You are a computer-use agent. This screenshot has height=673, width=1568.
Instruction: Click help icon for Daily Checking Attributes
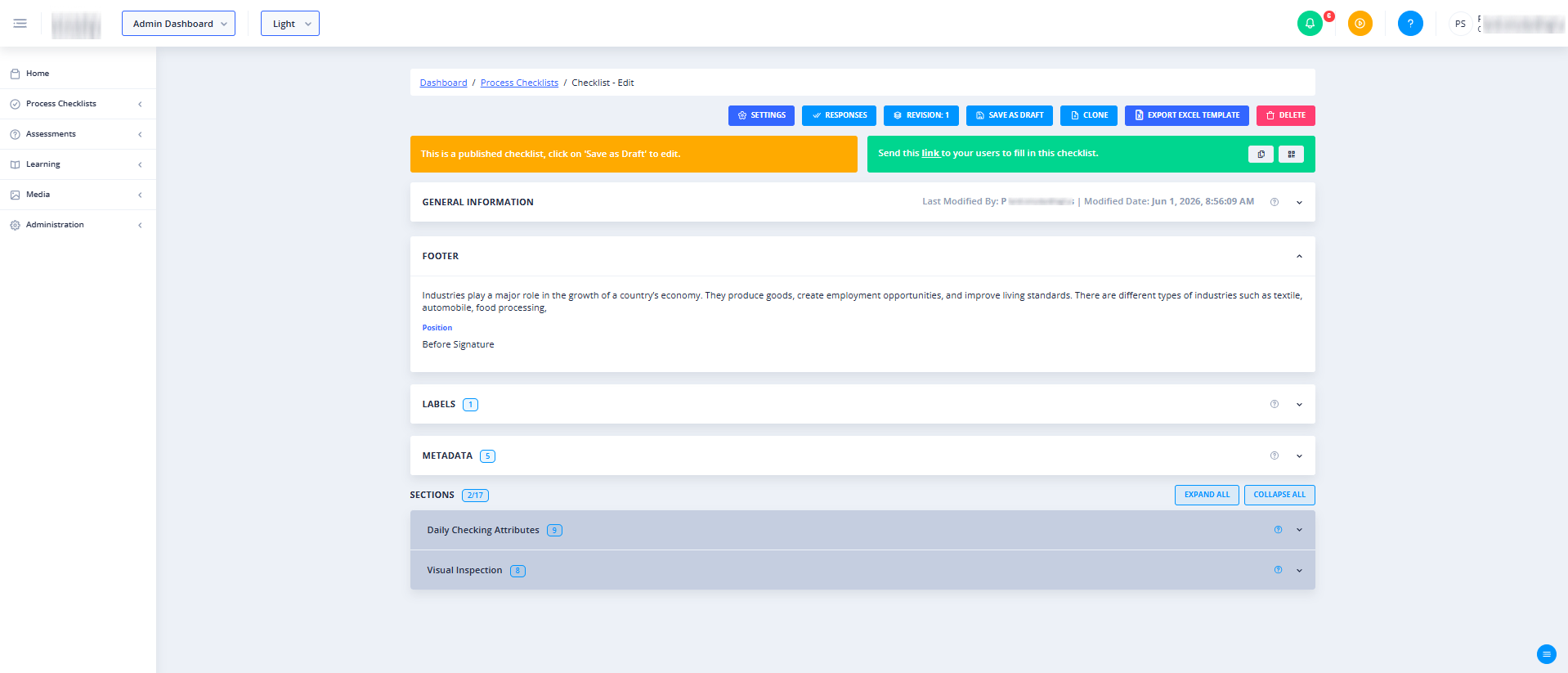tap(1278, 530)
